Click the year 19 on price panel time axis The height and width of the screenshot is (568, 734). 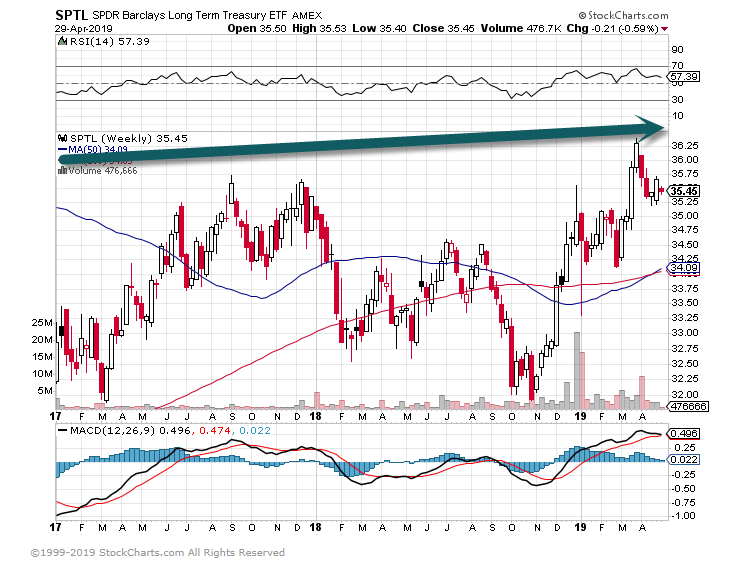(580, 416)
